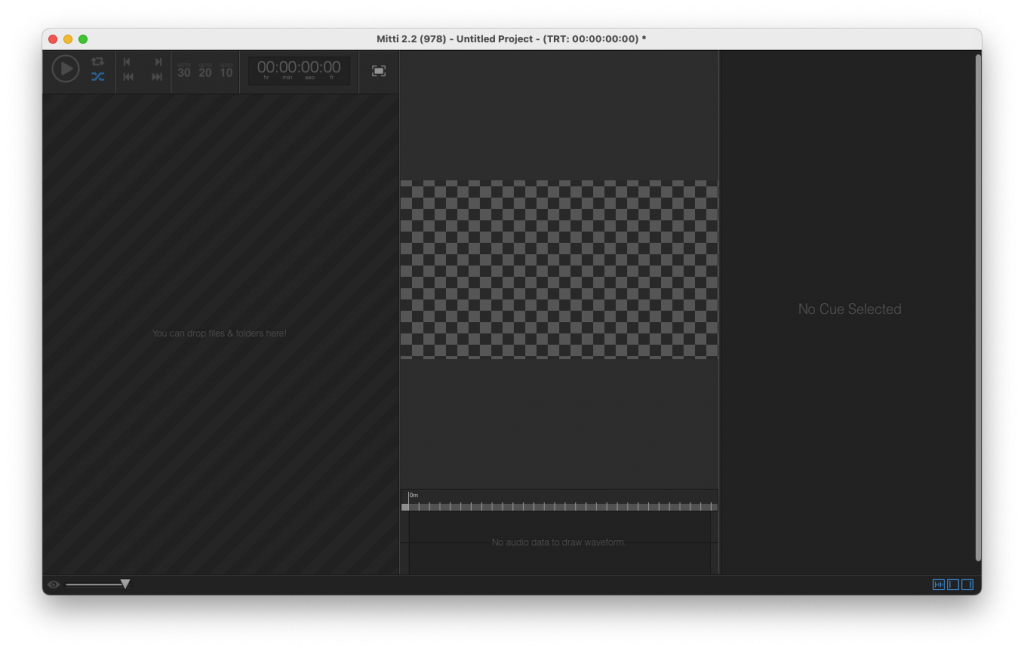Image resolution: width=1024 pixels, height=651 pixels.
Task: Click the checkerboard video preview area
Action: (559, 269)
